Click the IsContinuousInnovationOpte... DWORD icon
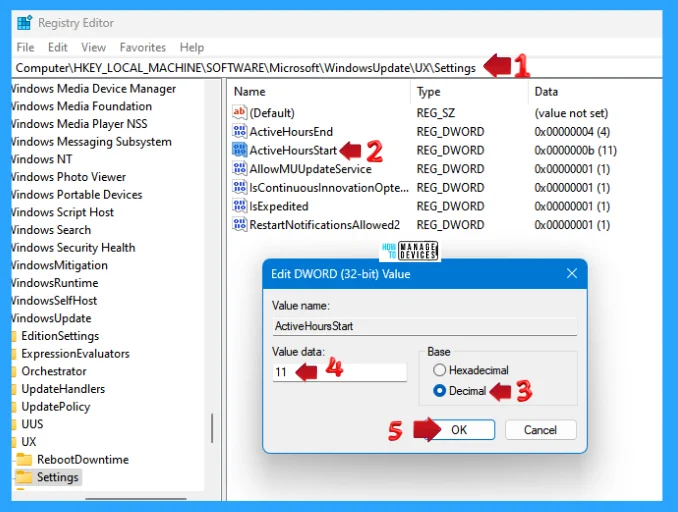The width and height of the screenshot is (678, 512). tap(239, 187)
